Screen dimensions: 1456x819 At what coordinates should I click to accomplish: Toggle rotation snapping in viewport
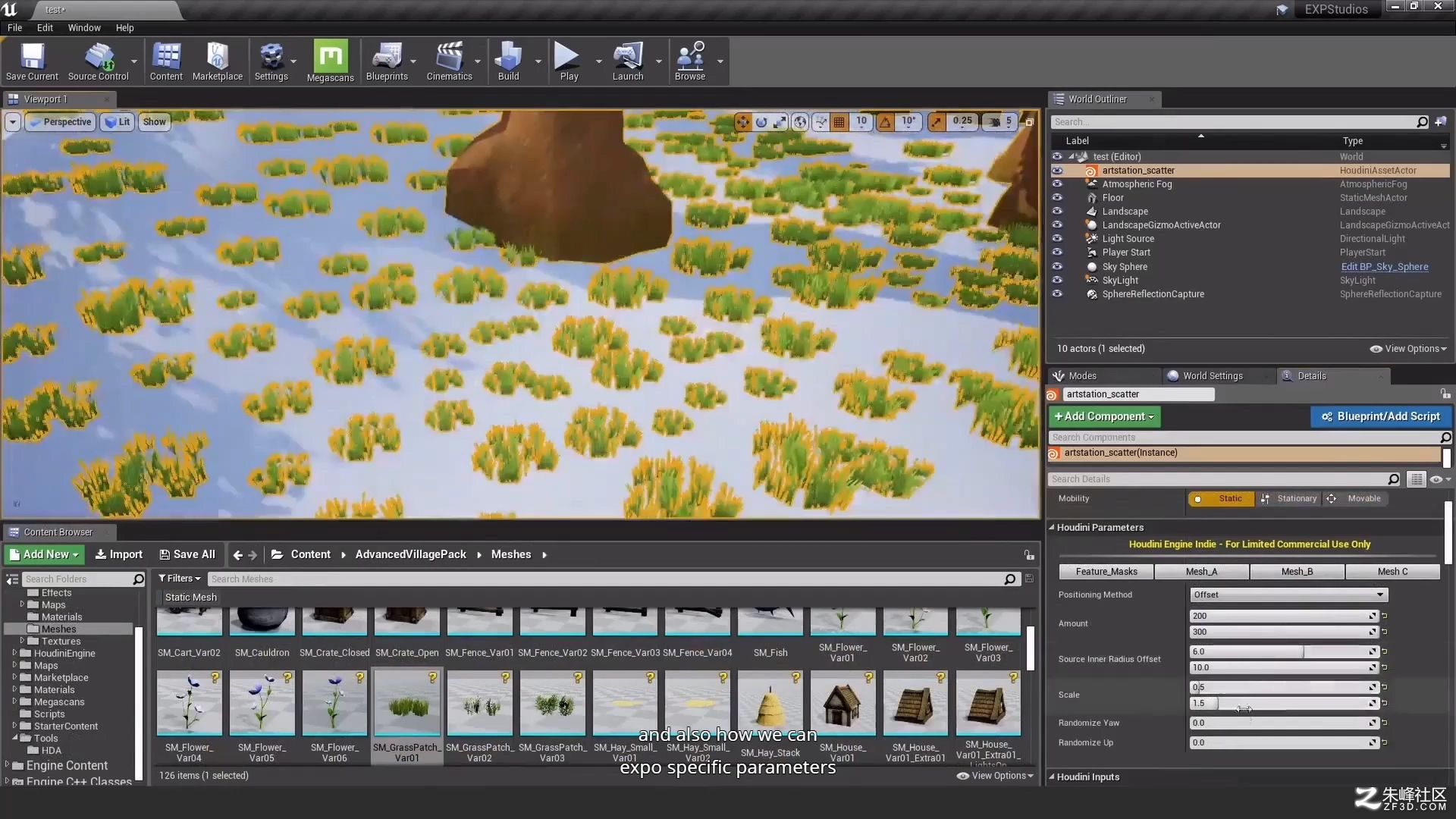point(886,122)
